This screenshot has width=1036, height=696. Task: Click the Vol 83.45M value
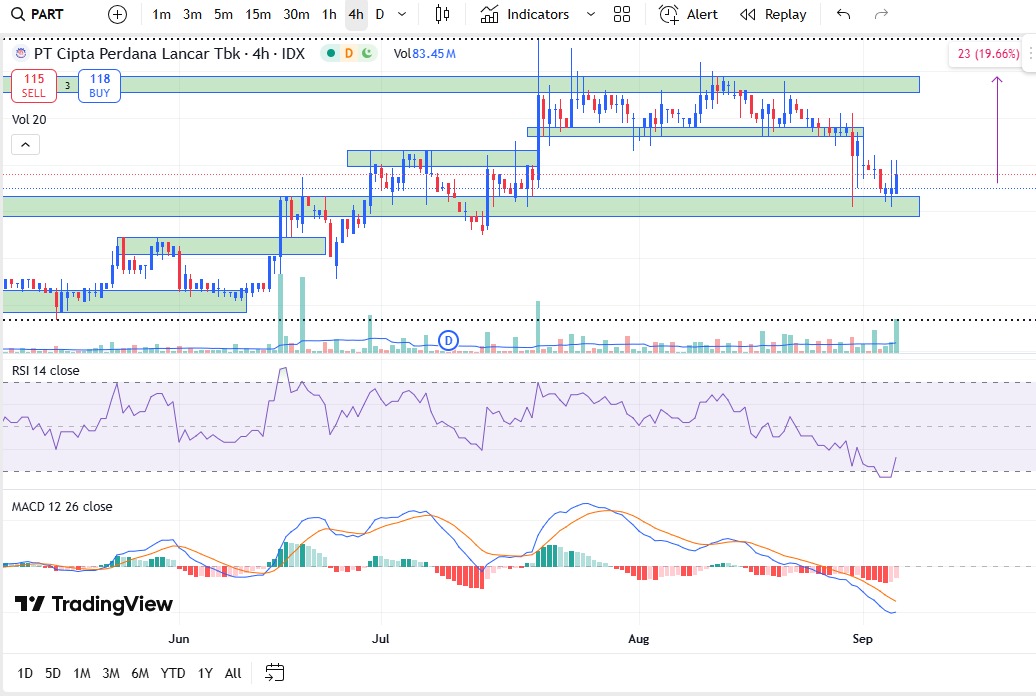click(424, 54)
